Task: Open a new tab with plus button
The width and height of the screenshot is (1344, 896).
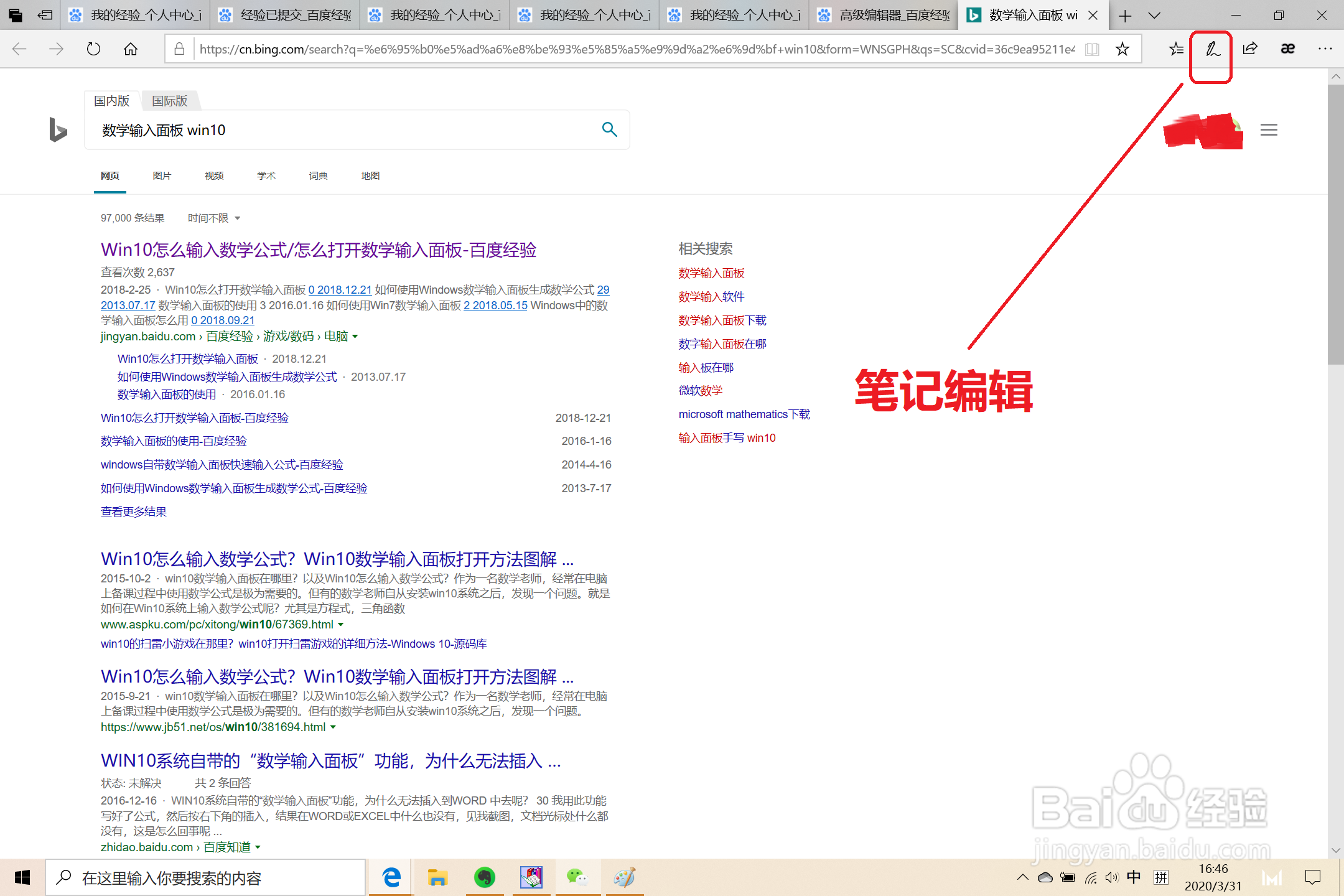Action: pyautogui.click(x=1125, y=16)
